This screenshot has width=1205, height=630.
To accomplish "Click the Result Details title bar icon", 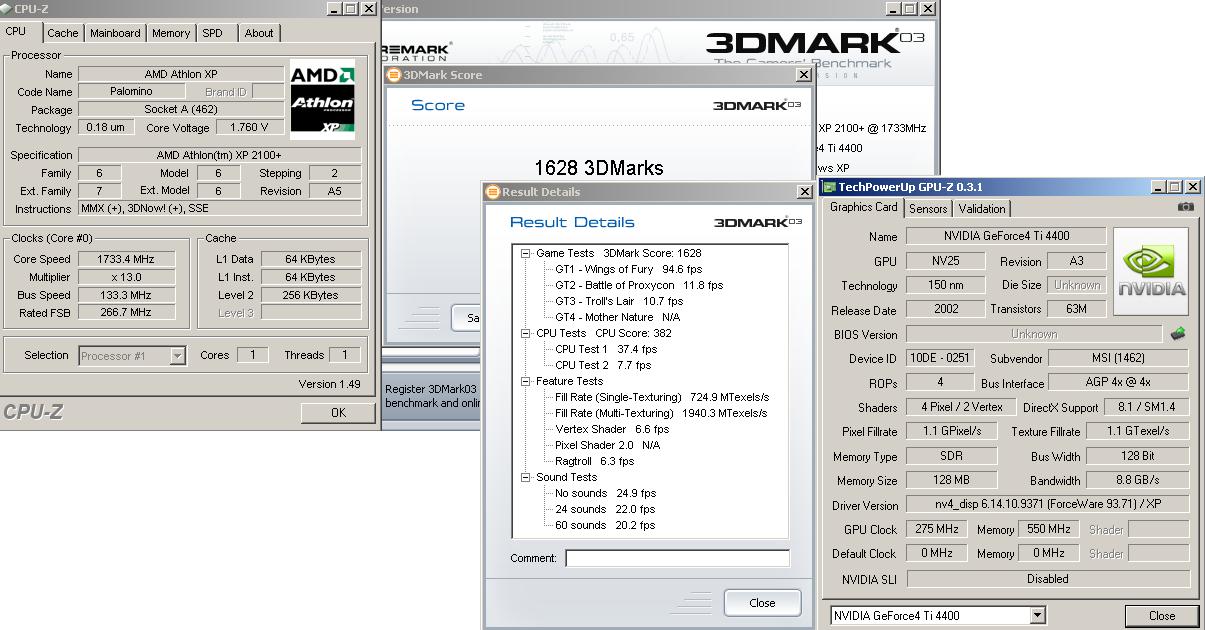I will click(493, 192).
